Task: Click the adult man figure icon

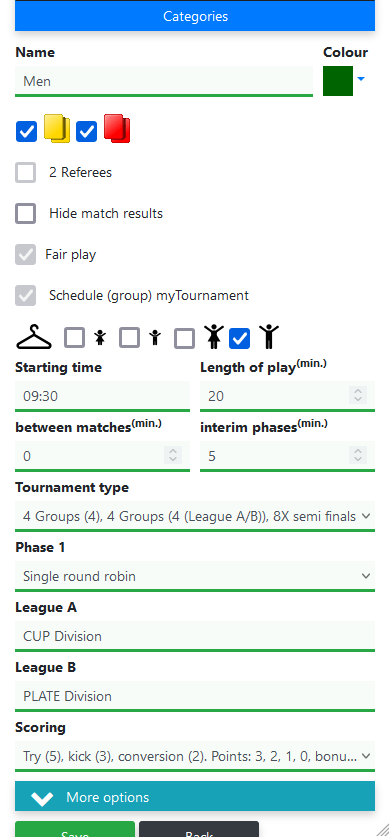Action: point(269,337)
